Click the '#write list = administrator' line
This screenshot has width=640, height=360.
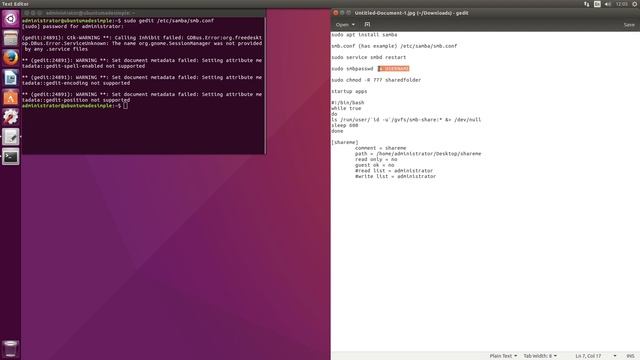click(395, 176)
